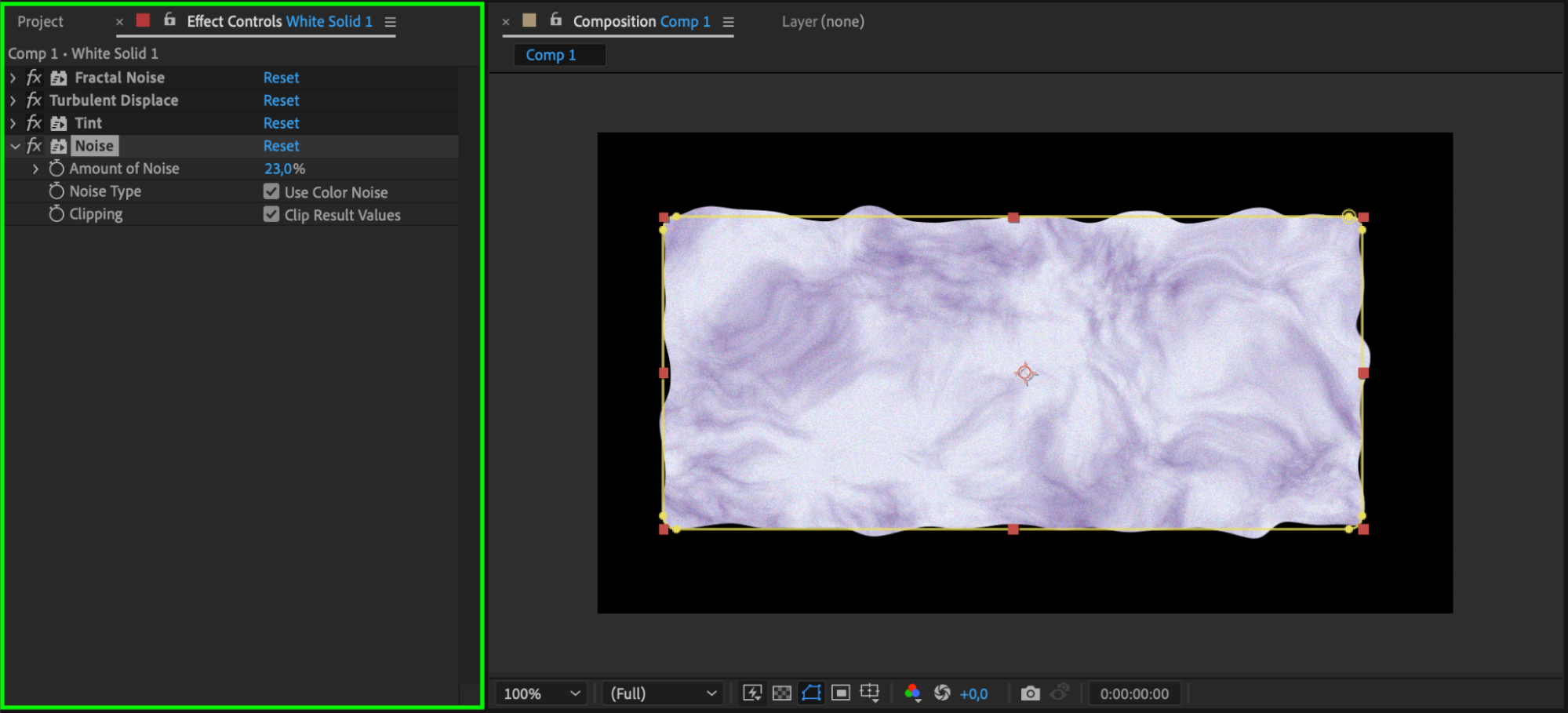Image resolution: width=1568 pixels, height=713 pixels.
Task: Click the red label color swatch in Effect Controls
Action: pyautogui.click(x=143, y=21)
